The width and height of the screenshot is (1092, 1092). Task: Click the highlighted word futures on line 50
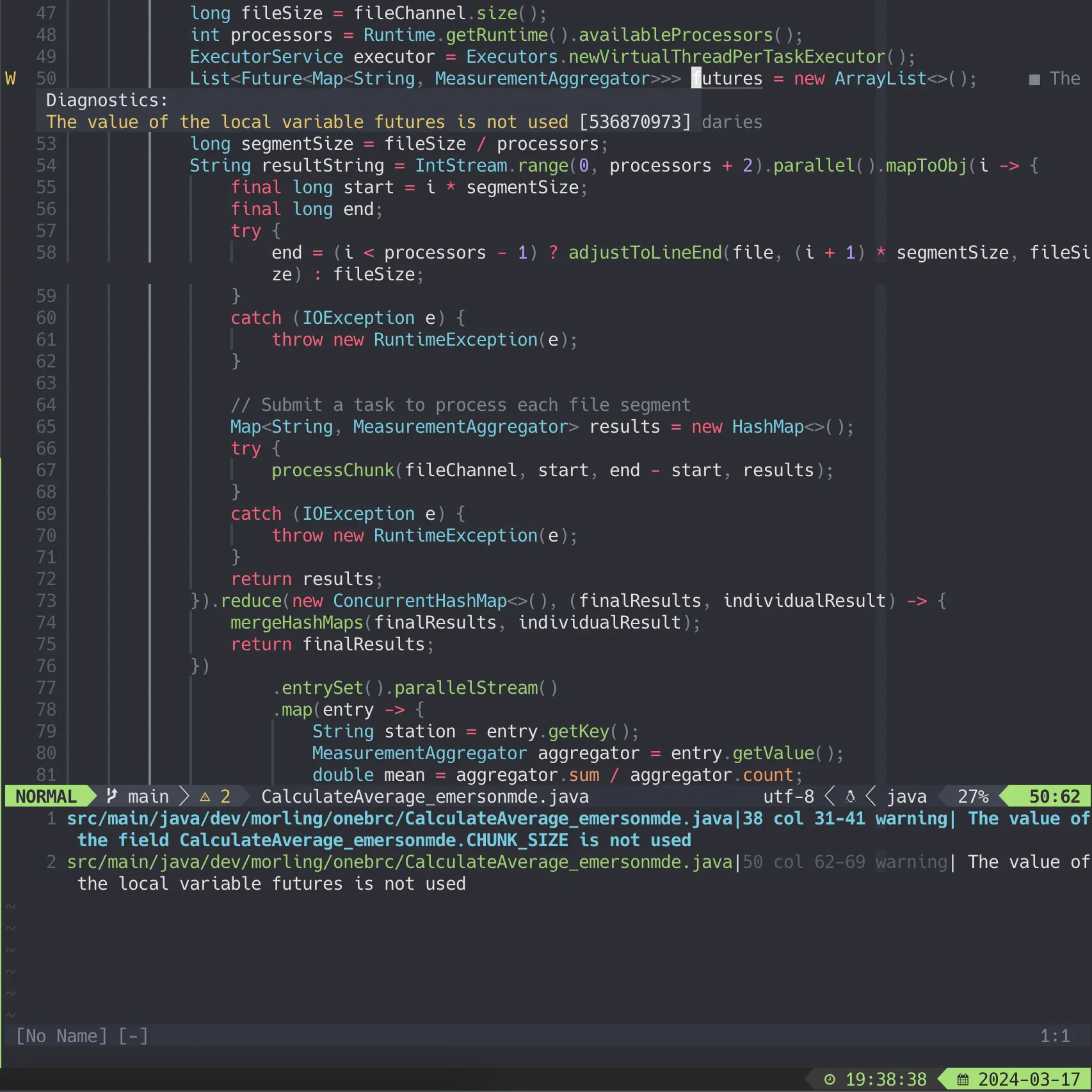728,78
